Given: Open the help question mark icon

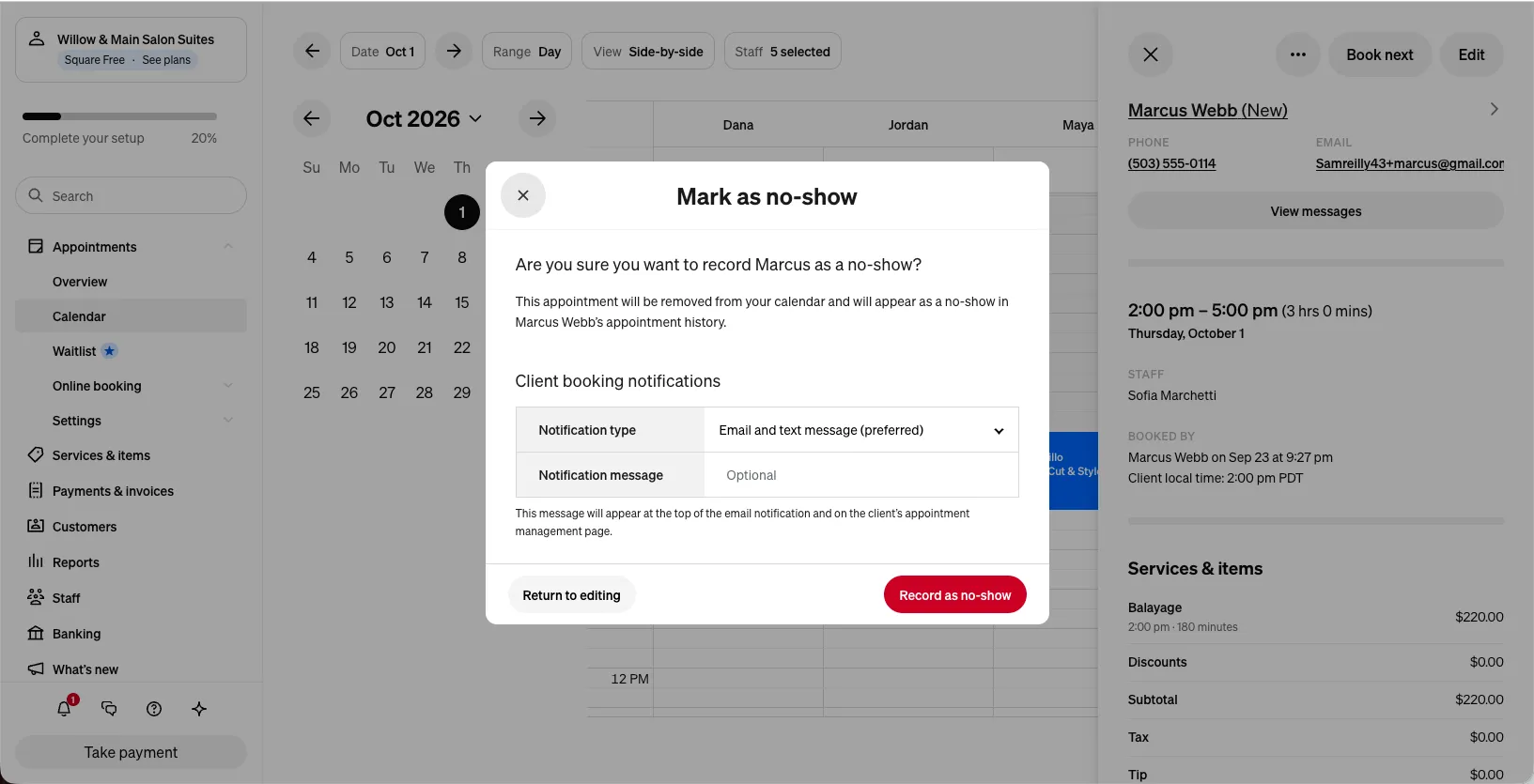Looking at the screenshot, I should point(154,709).
